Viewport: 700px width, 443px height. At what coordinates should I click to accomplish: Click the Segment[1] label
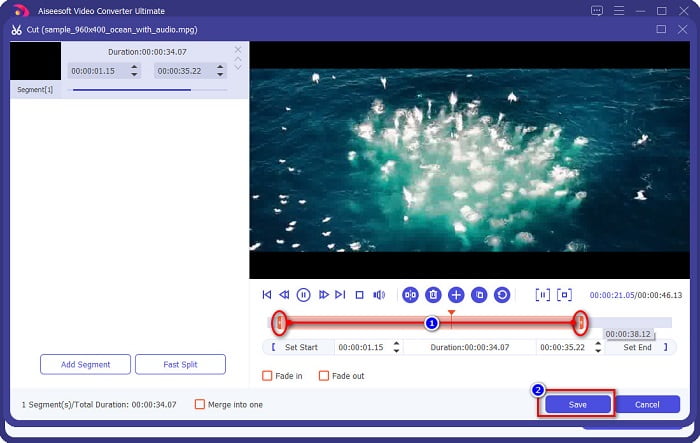35,90
